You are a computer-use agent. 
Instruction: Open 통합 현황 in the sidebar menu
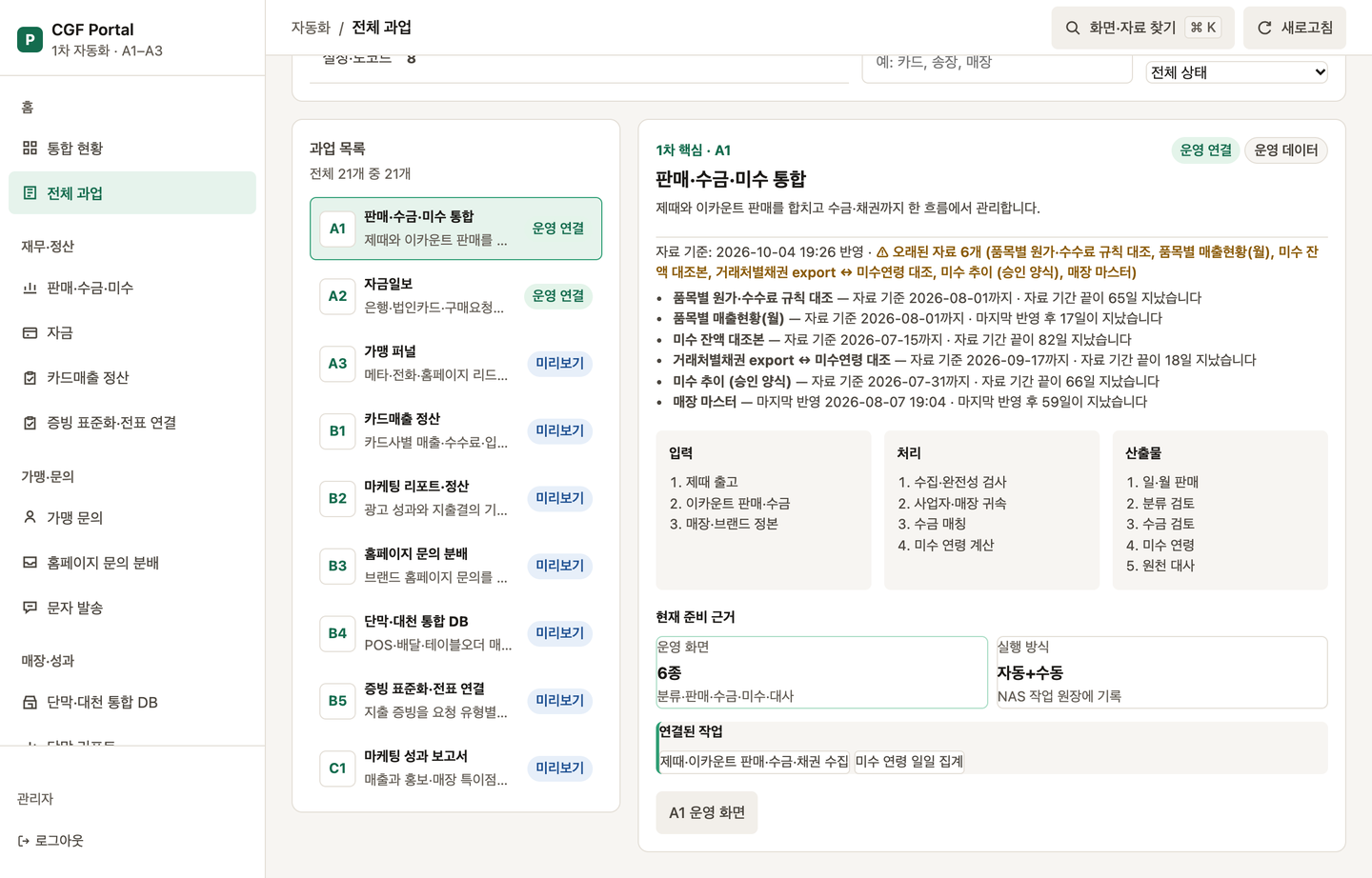point(132,148)
